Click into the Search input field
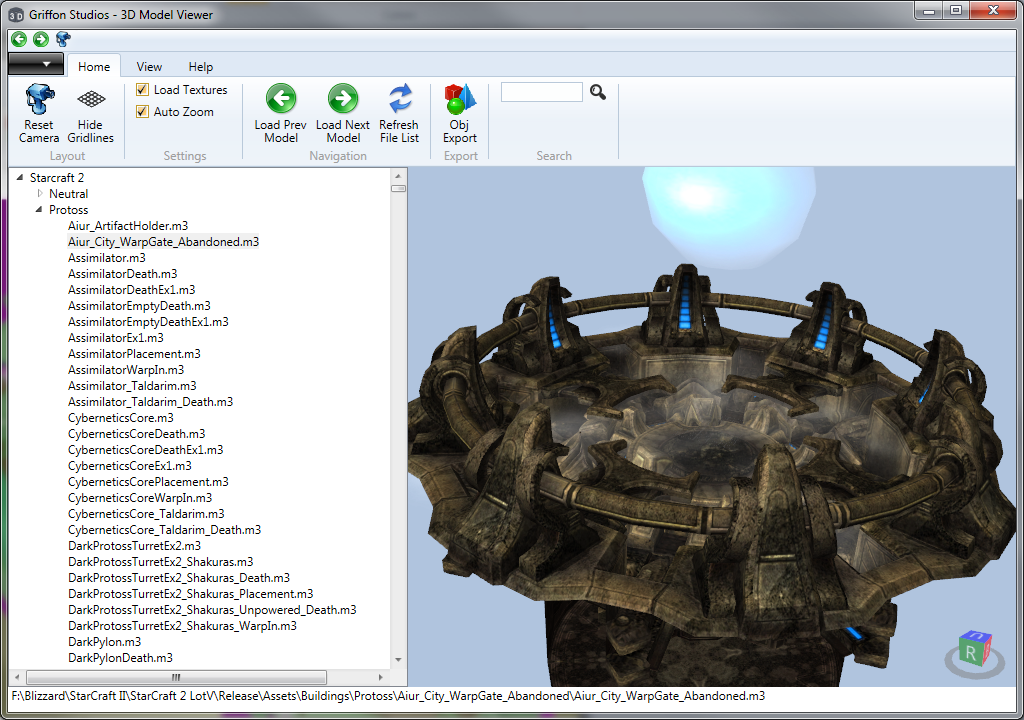The width and height of the screenshot is (1024, 720). tap(541, 92)
